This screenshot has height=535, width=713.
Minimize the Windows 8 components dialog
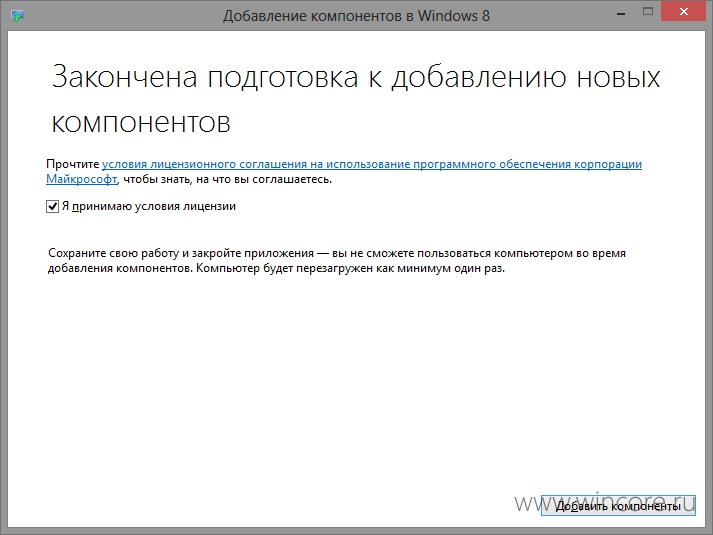pos(621,14)
